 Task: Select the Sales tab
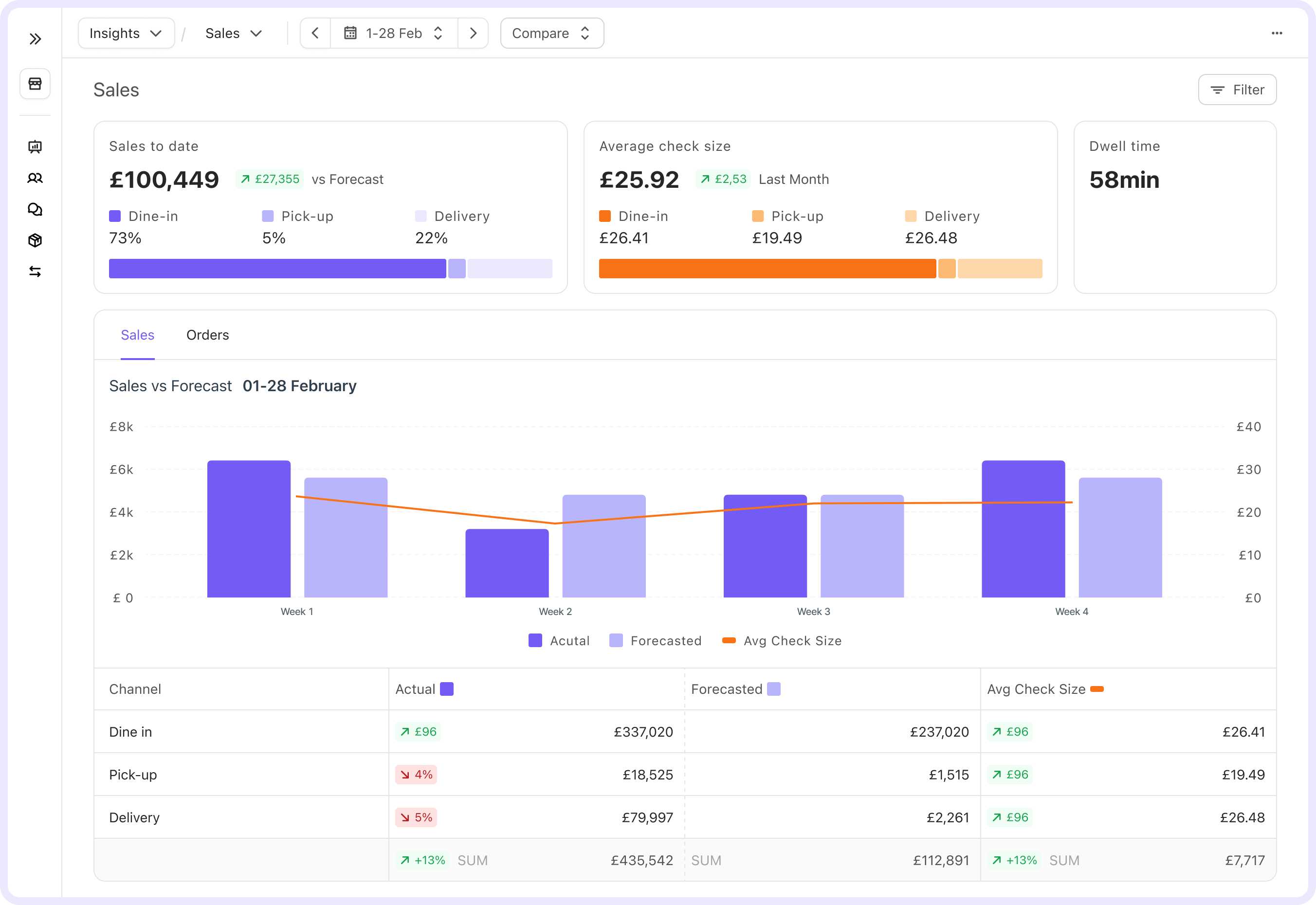tap(137, 335)
